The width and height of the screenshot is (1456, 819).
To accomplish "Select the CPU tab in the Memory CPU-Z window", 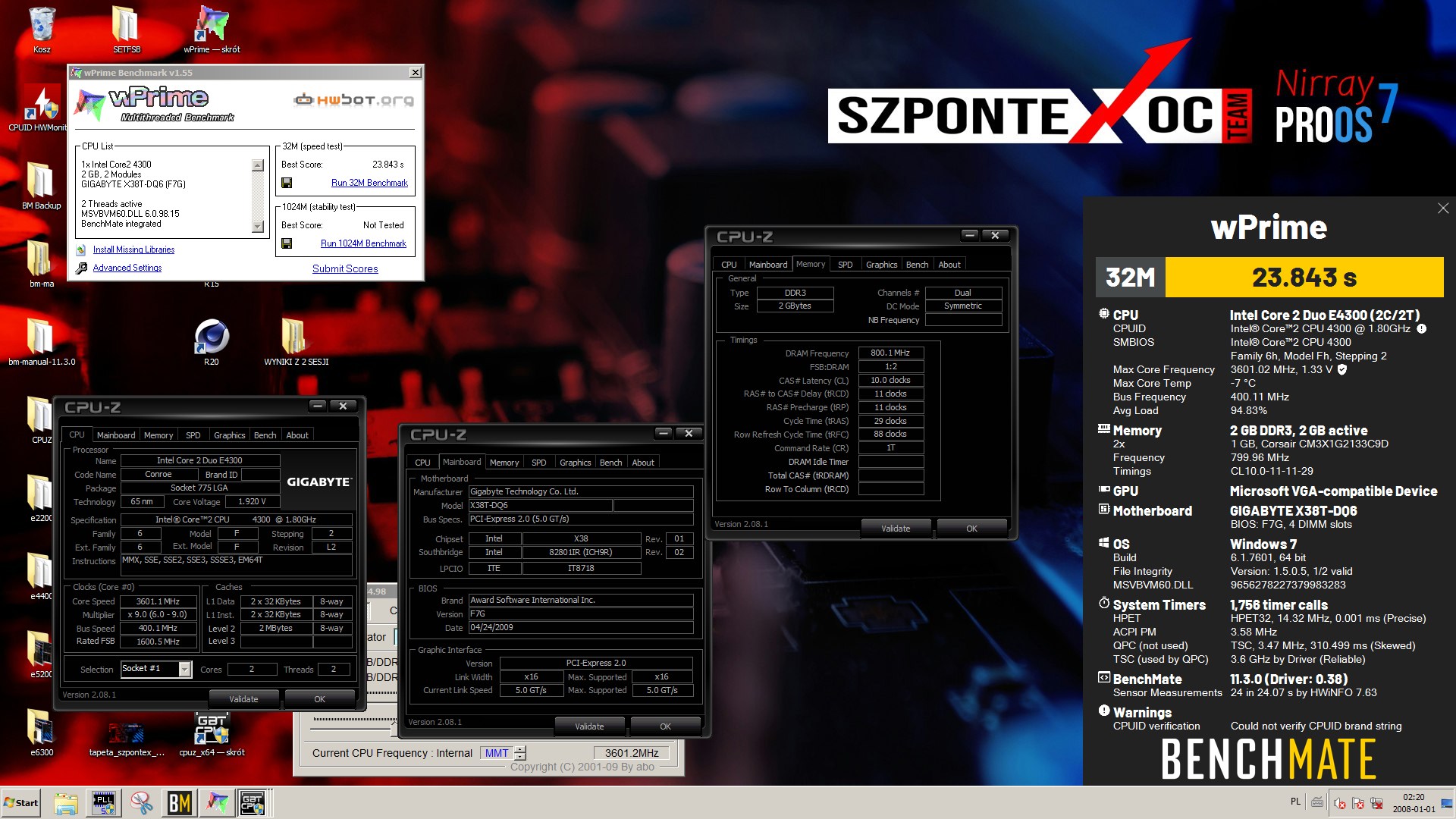I will (x=729, y=265).
